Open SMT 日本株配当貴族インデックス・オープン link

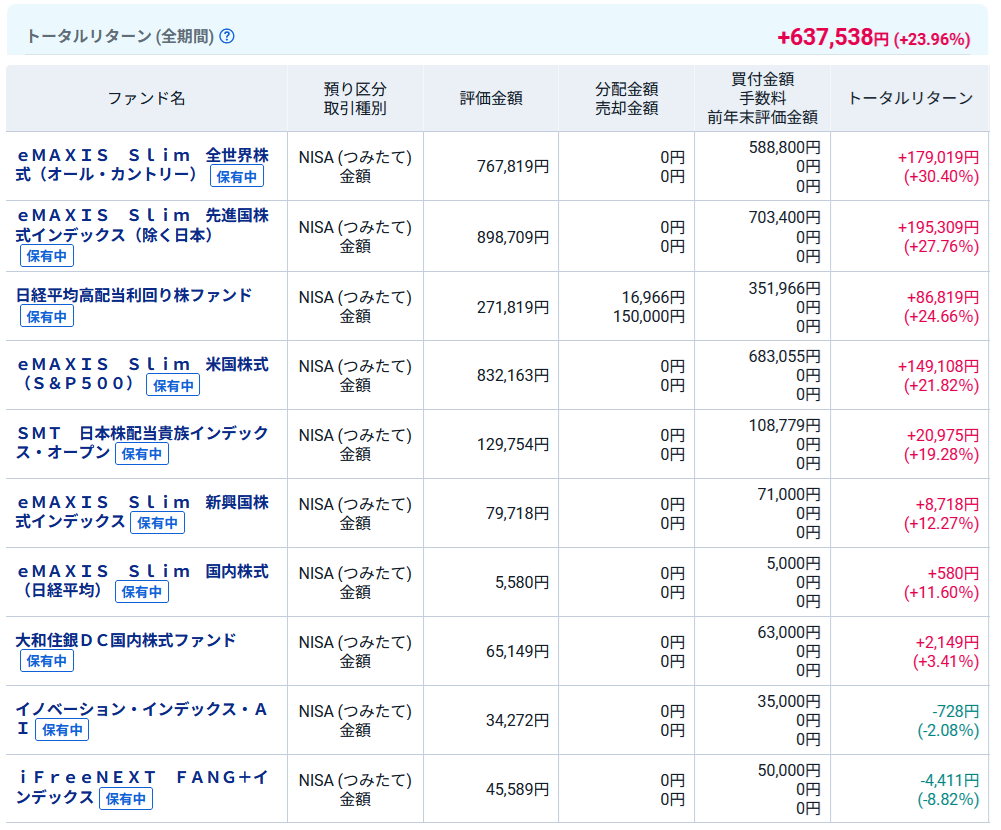pyautogui.click(x=142, y=442)
